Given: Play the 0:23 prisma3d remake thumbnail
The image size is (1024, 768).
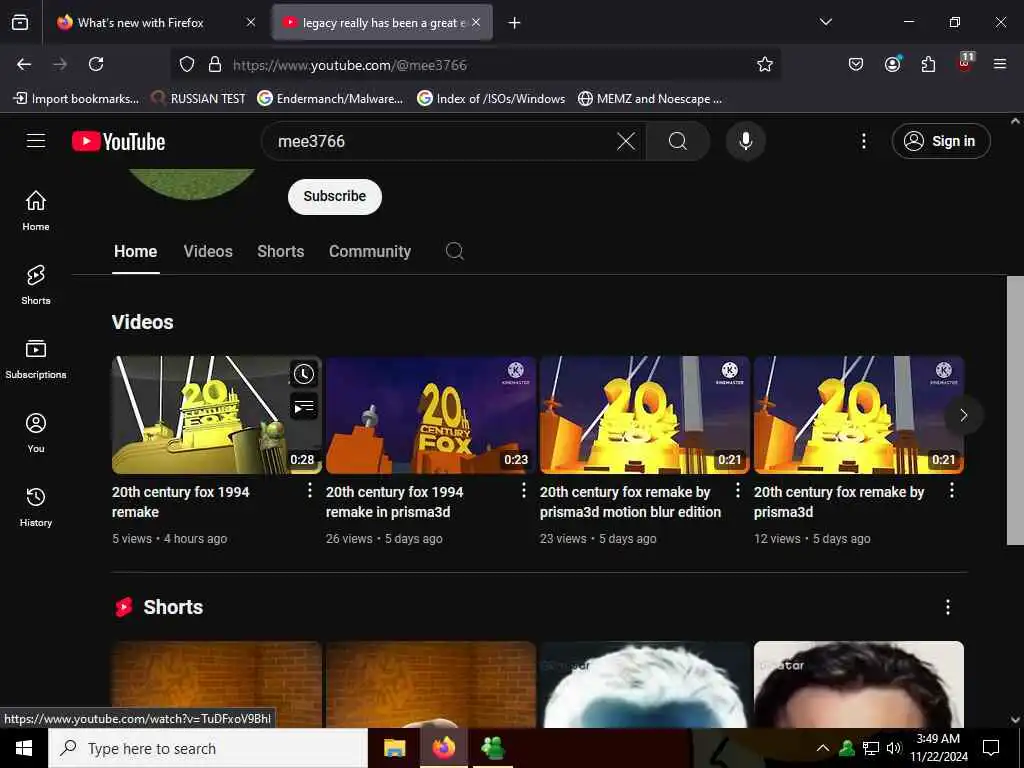Looking at the screenshot, I should [x=430, y=415].
